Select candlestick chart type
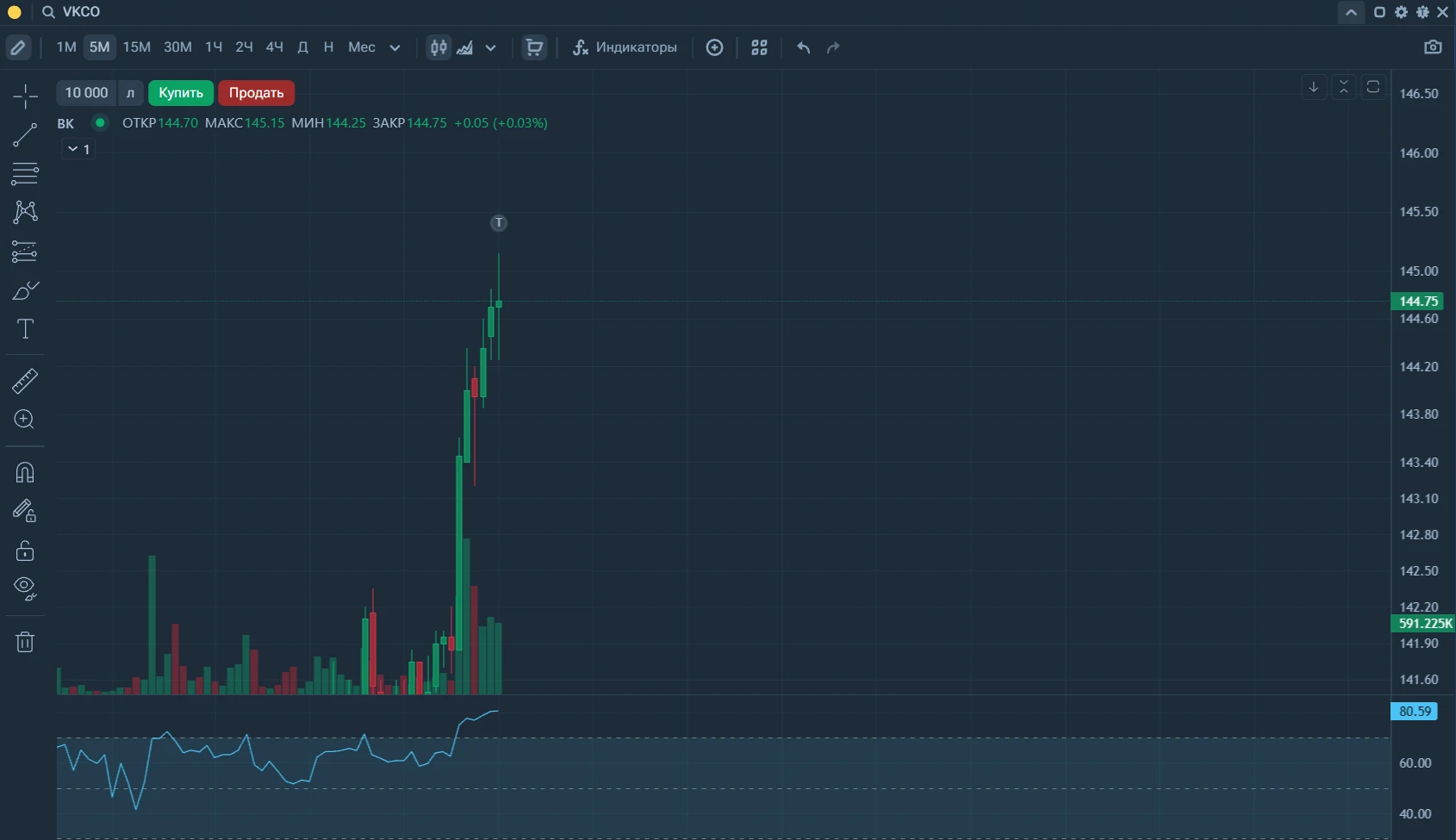The height and width of the screenshot is (840, 1456). pyautogui.click(x=439, y=47)
